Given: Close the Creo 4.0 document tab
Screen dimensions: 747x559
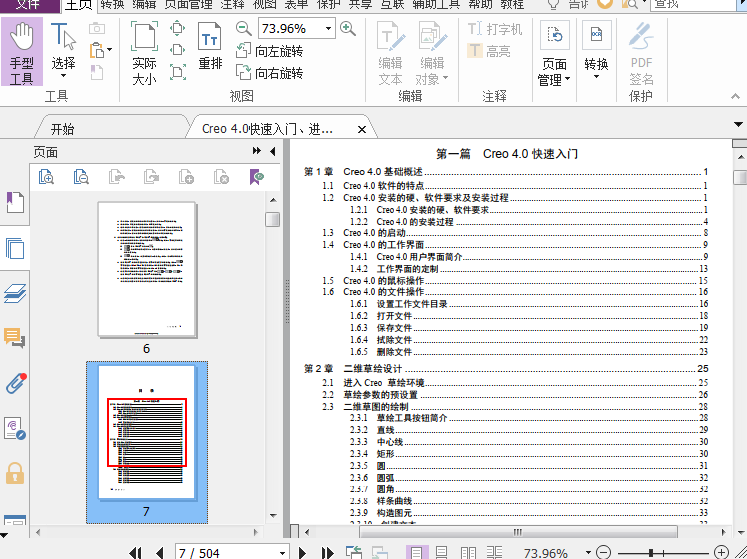Looking at the screenshot, I should 362,129.
